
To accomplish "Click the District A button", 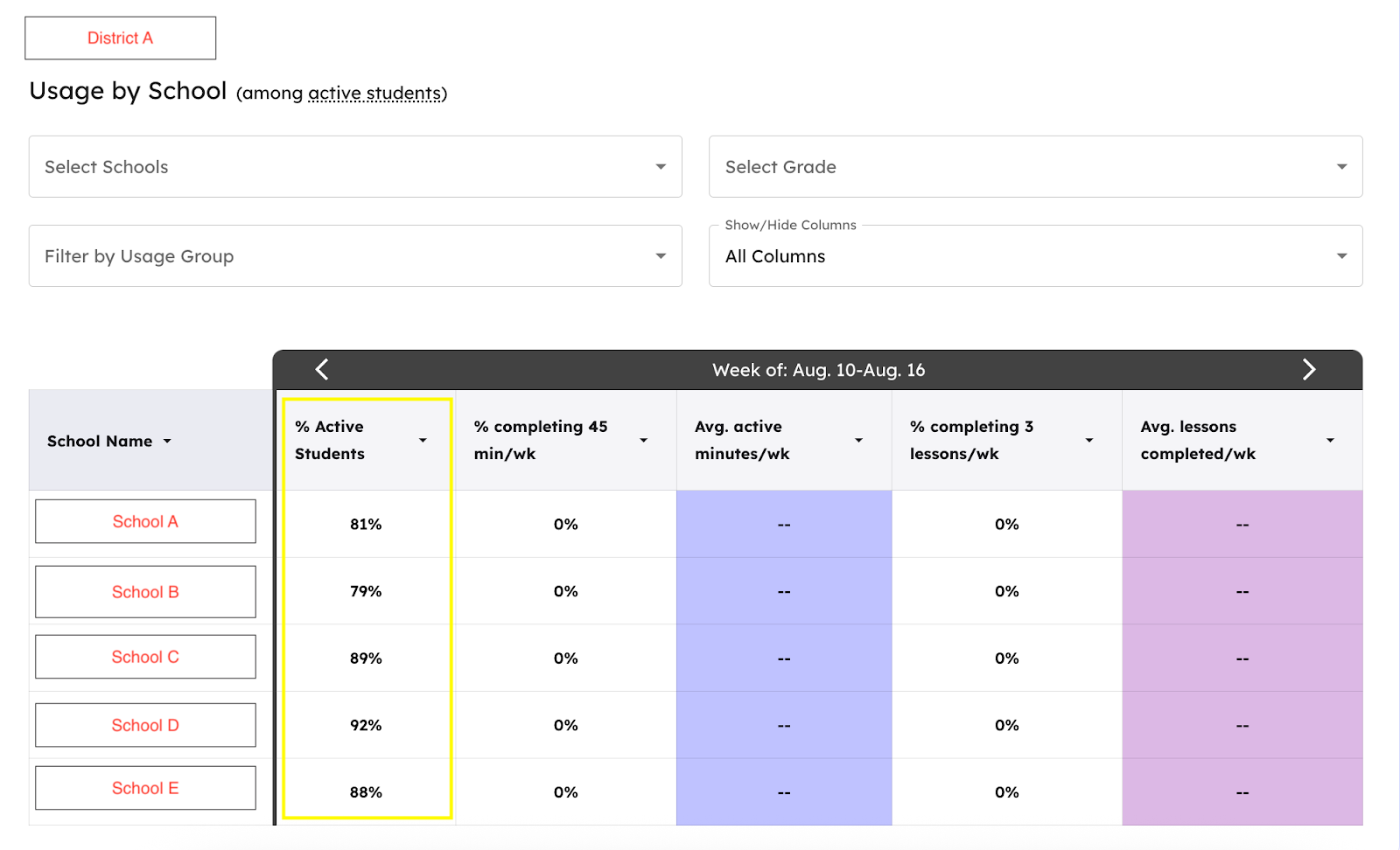I will (121, 38).
